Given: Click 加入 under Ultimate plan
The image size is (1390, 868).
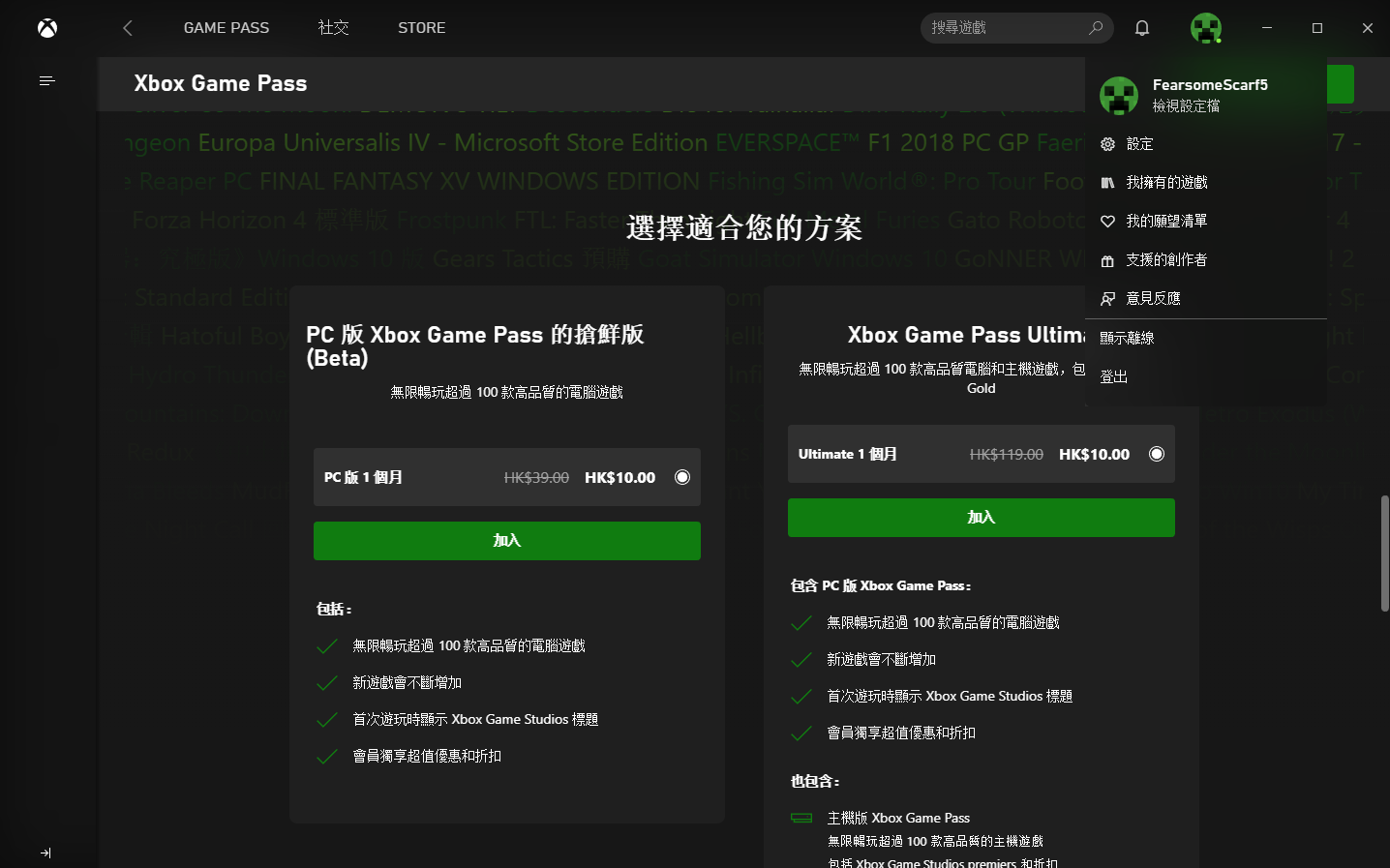Looking at the screenshot, I should point(982,518).
